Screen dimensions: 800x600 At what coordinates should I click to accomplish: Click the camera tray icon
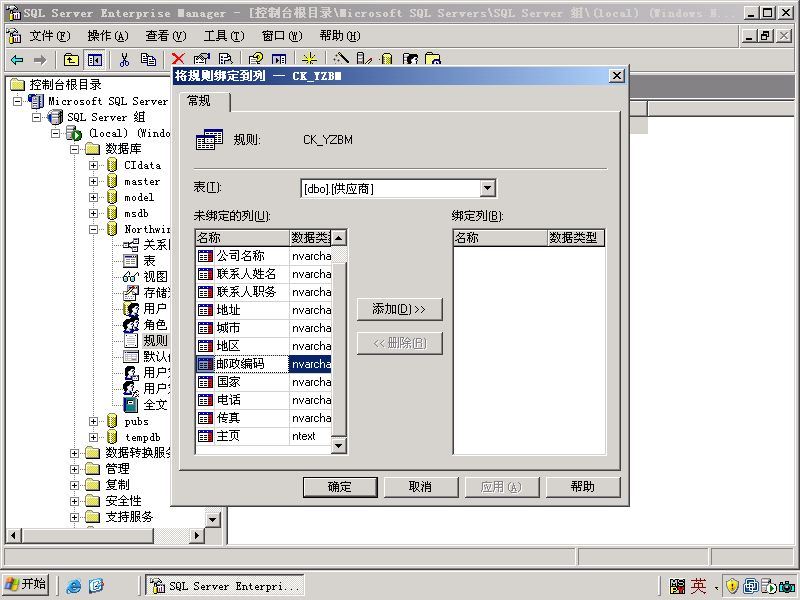point(787,586)
